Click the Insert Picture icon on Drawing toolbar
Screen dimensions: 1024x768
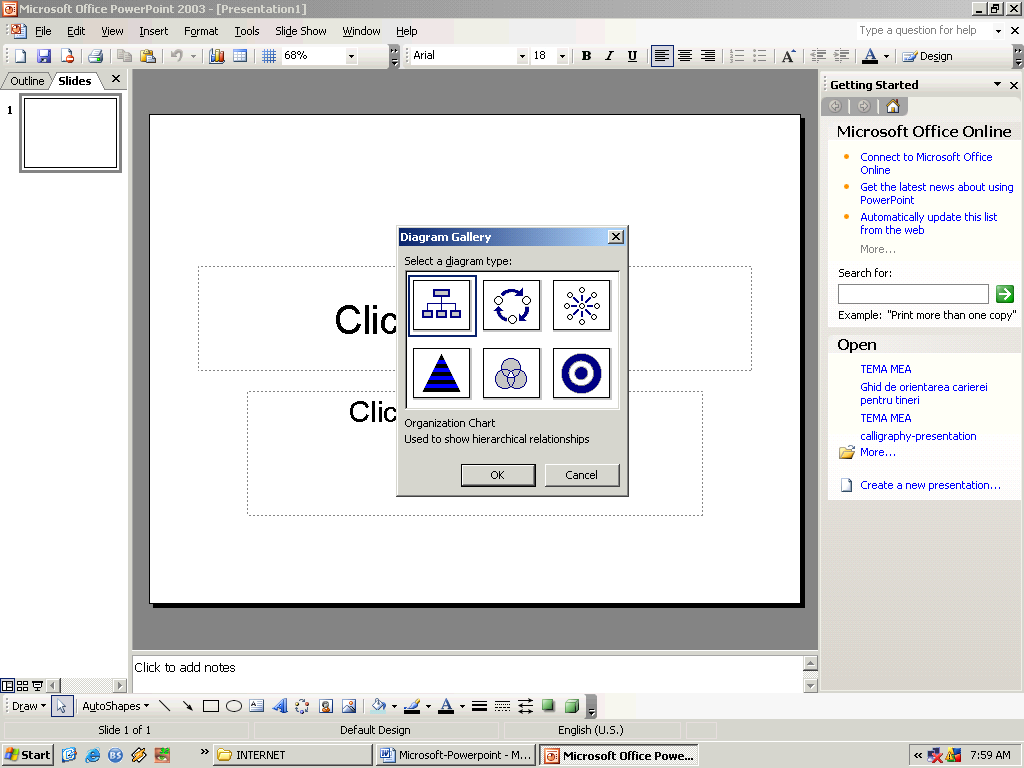349,706
